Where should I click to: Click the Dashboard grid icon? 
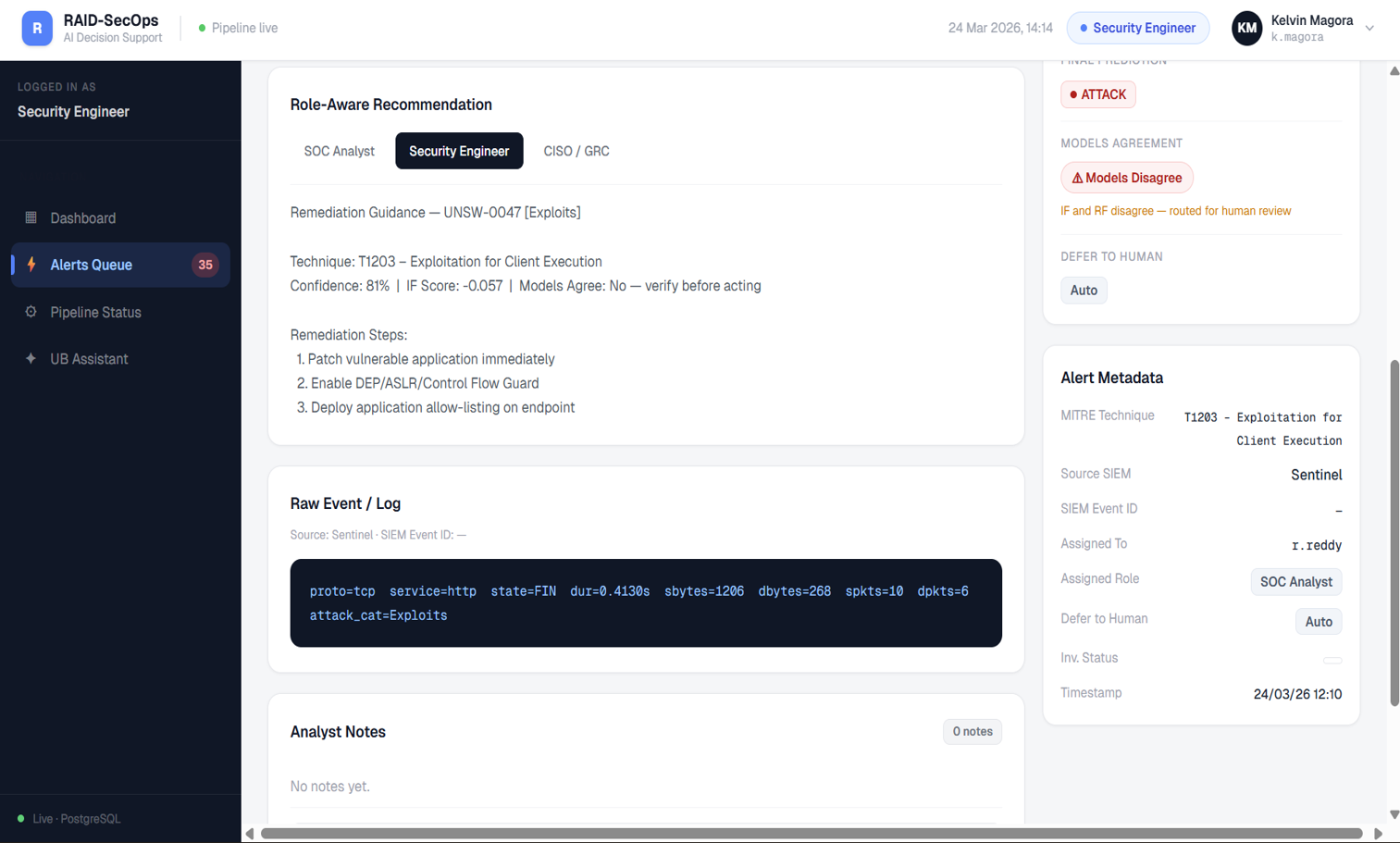[31, 217]
